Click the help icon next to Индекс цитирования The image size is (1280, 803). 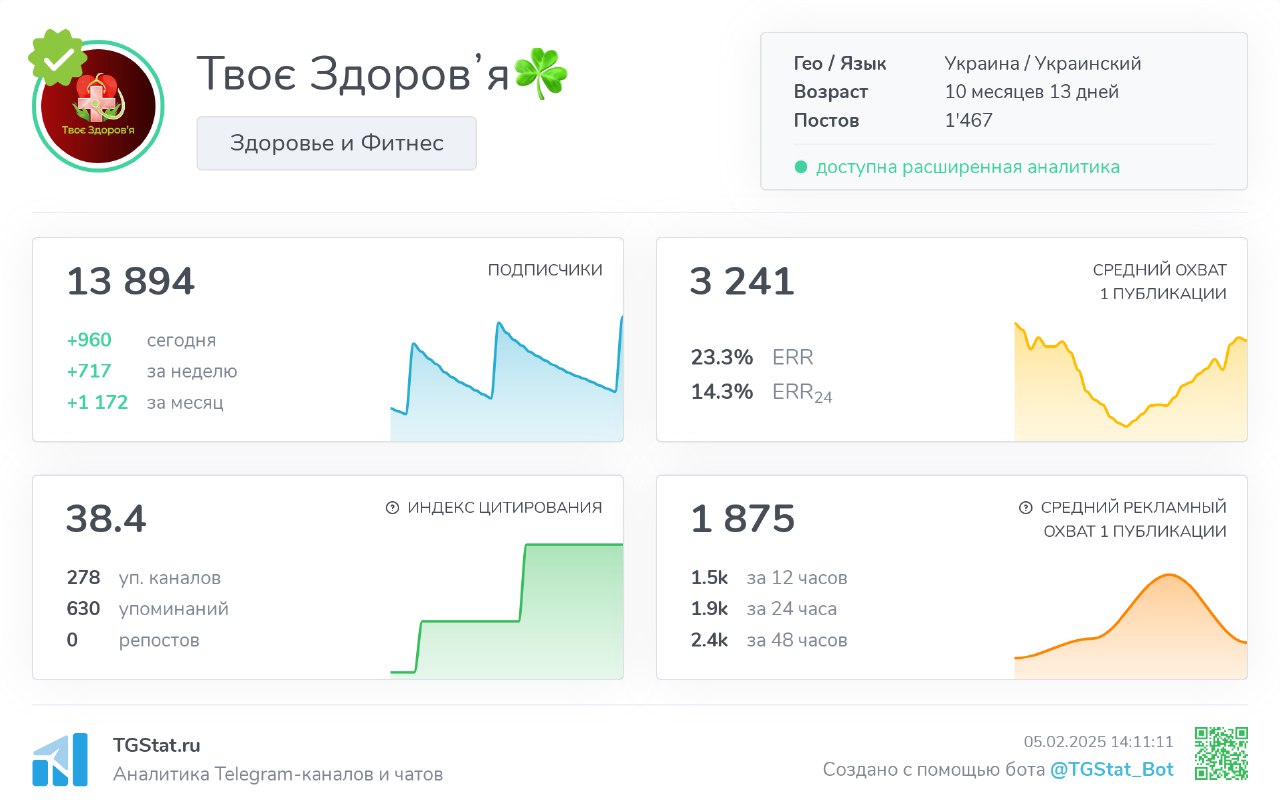393,507
